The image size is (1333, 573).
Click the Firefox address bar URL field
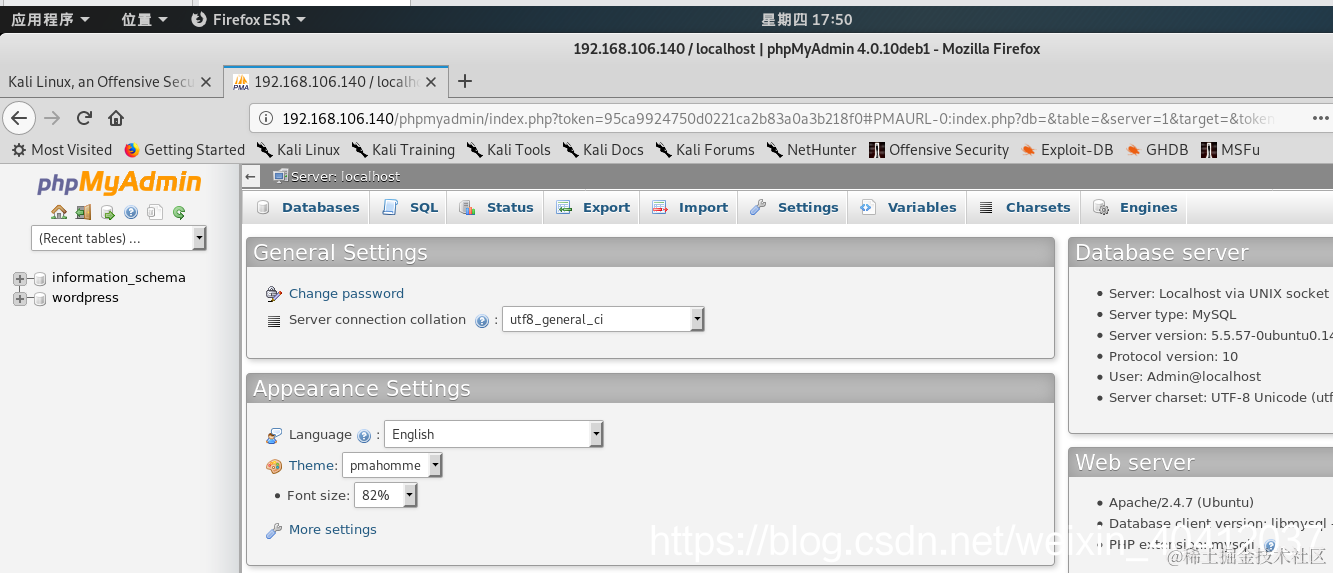(x=778, y=118)
